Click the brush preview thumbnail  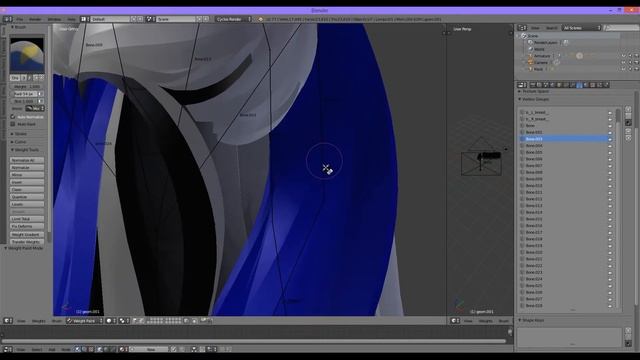tap(27, 56)
